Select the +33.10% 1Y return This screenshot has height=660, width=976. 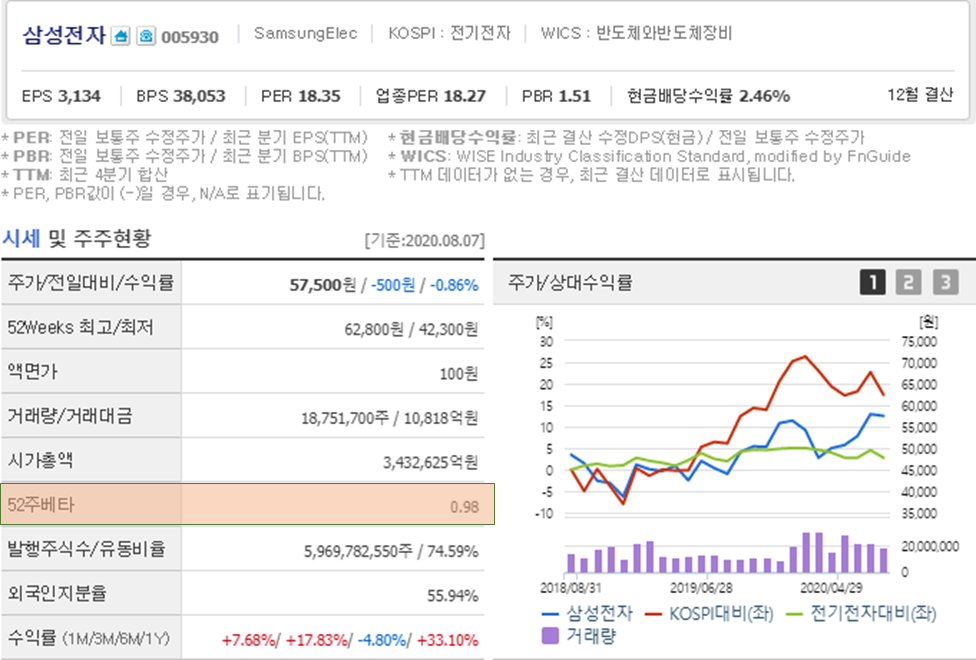point(448,640)
